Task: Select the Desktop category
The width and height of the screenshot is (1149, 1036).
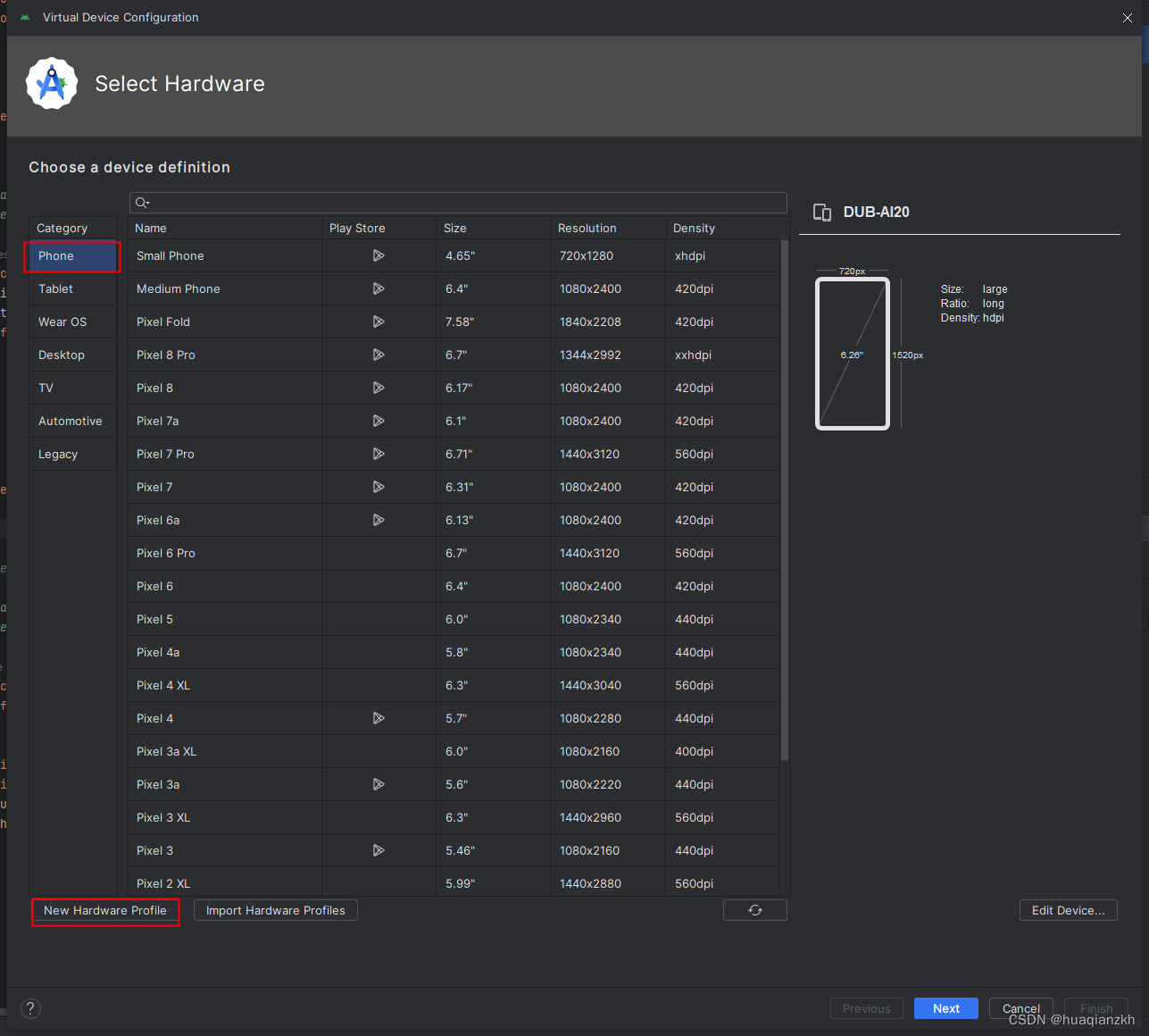Action: [73, 355]
